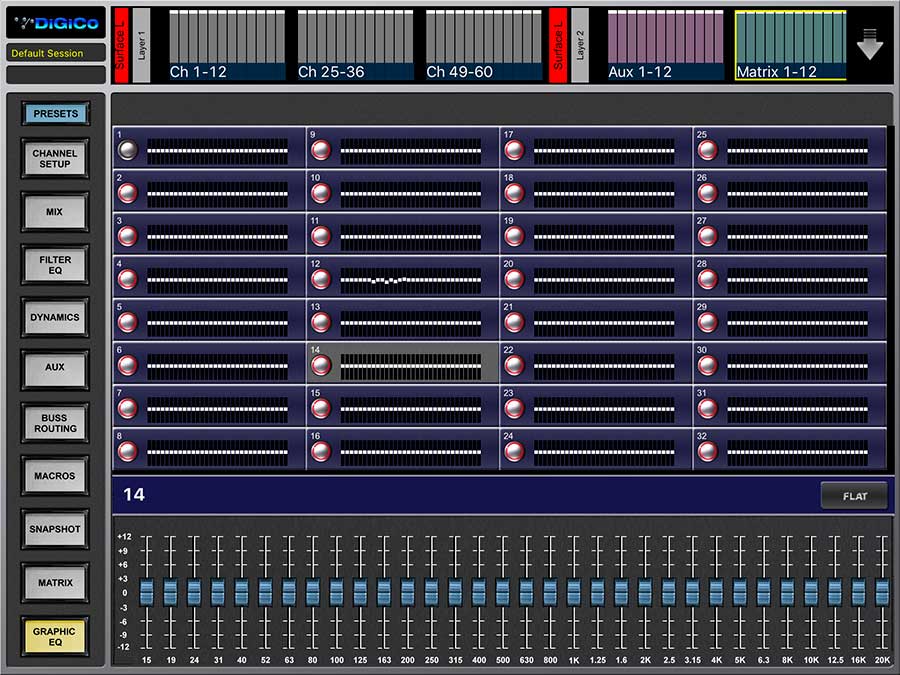
Task: Click the 1K band fader
Action: click(573, 592)
